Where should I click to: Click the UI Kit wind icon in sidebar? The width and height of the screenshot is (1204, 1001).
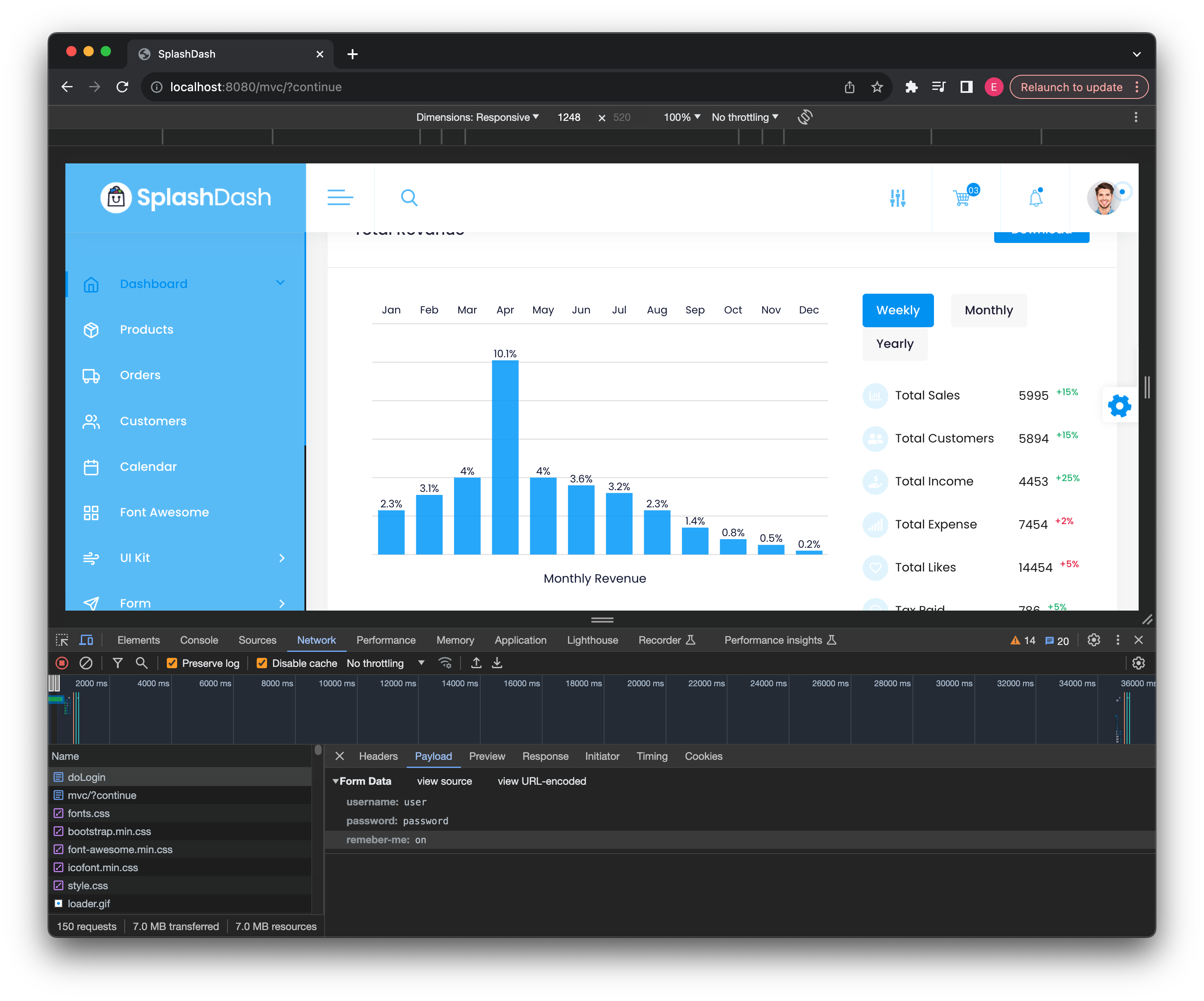coord(91,558)
